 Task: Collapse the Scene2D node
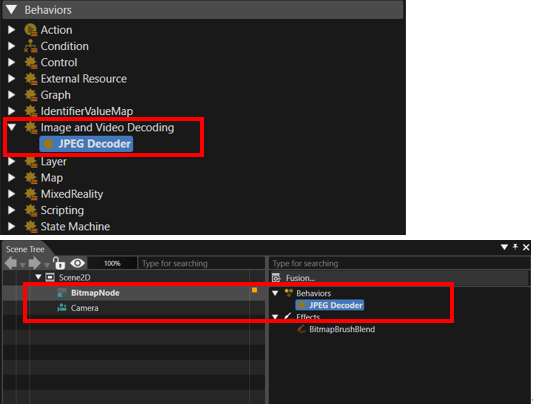(38, 277)
